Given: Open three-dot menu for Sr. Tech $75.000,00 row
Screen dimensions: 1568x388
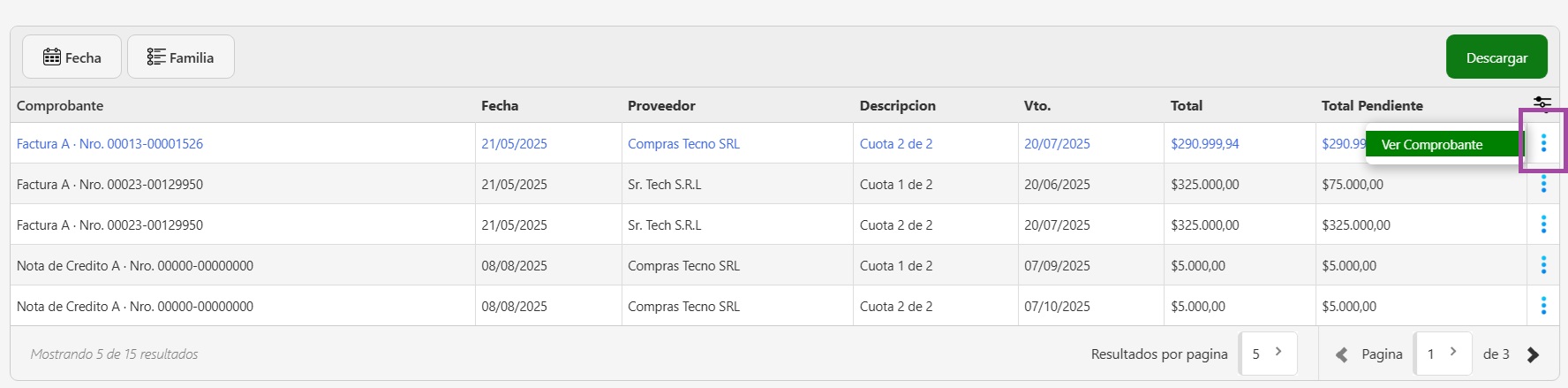Looking at the screenshot, I should click(x=1543, y=184).
